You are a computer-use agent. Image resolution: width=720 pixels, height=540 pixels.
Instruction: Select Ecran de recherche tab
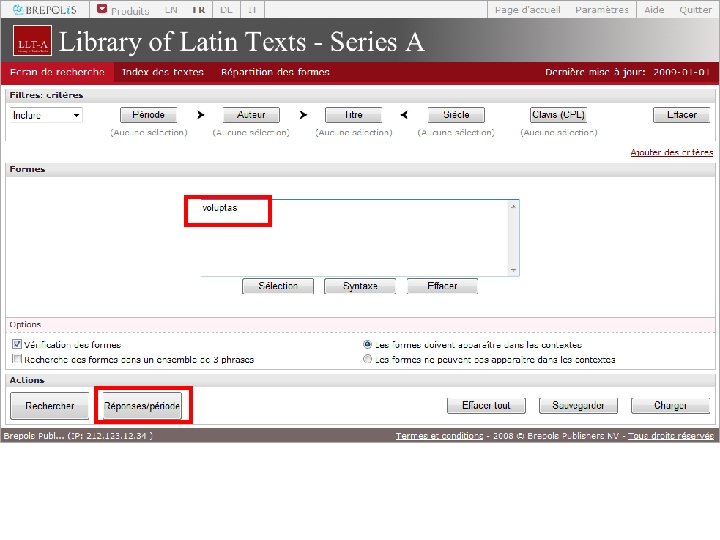tap(57, 72)
